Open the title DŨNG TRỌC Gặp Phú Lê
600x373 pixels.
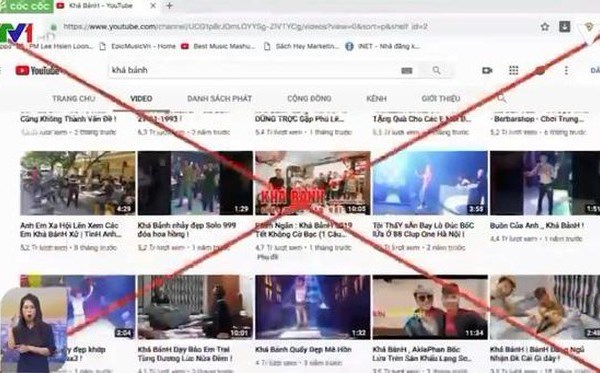300,119
